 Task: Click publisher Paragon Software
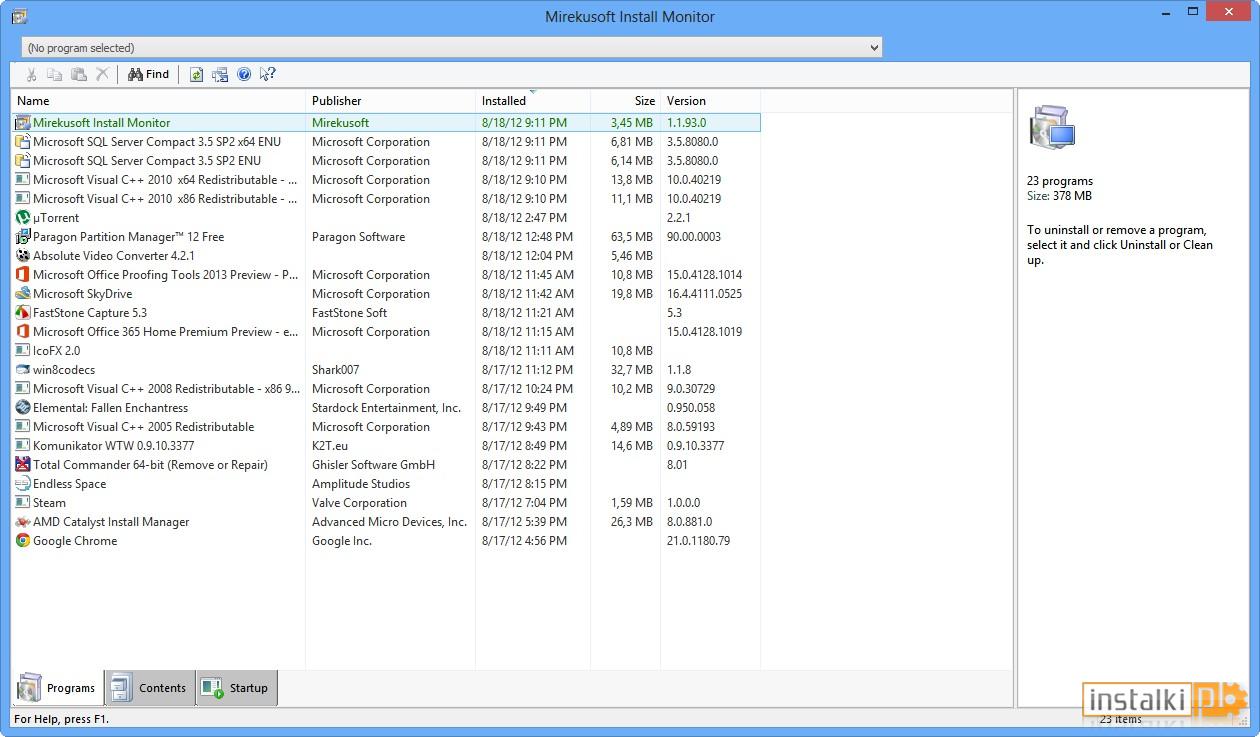tap(358, 237)
